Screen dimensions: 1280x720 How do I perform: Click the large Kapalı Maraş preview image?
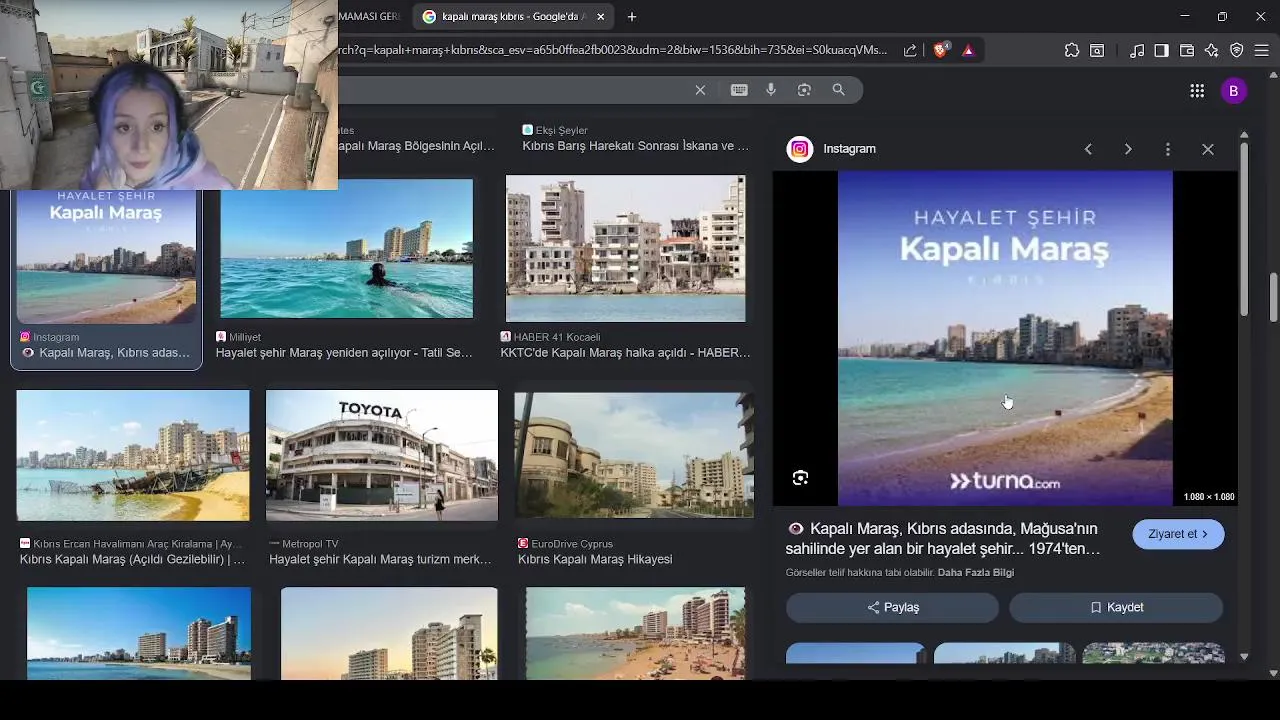(1005, 338)
